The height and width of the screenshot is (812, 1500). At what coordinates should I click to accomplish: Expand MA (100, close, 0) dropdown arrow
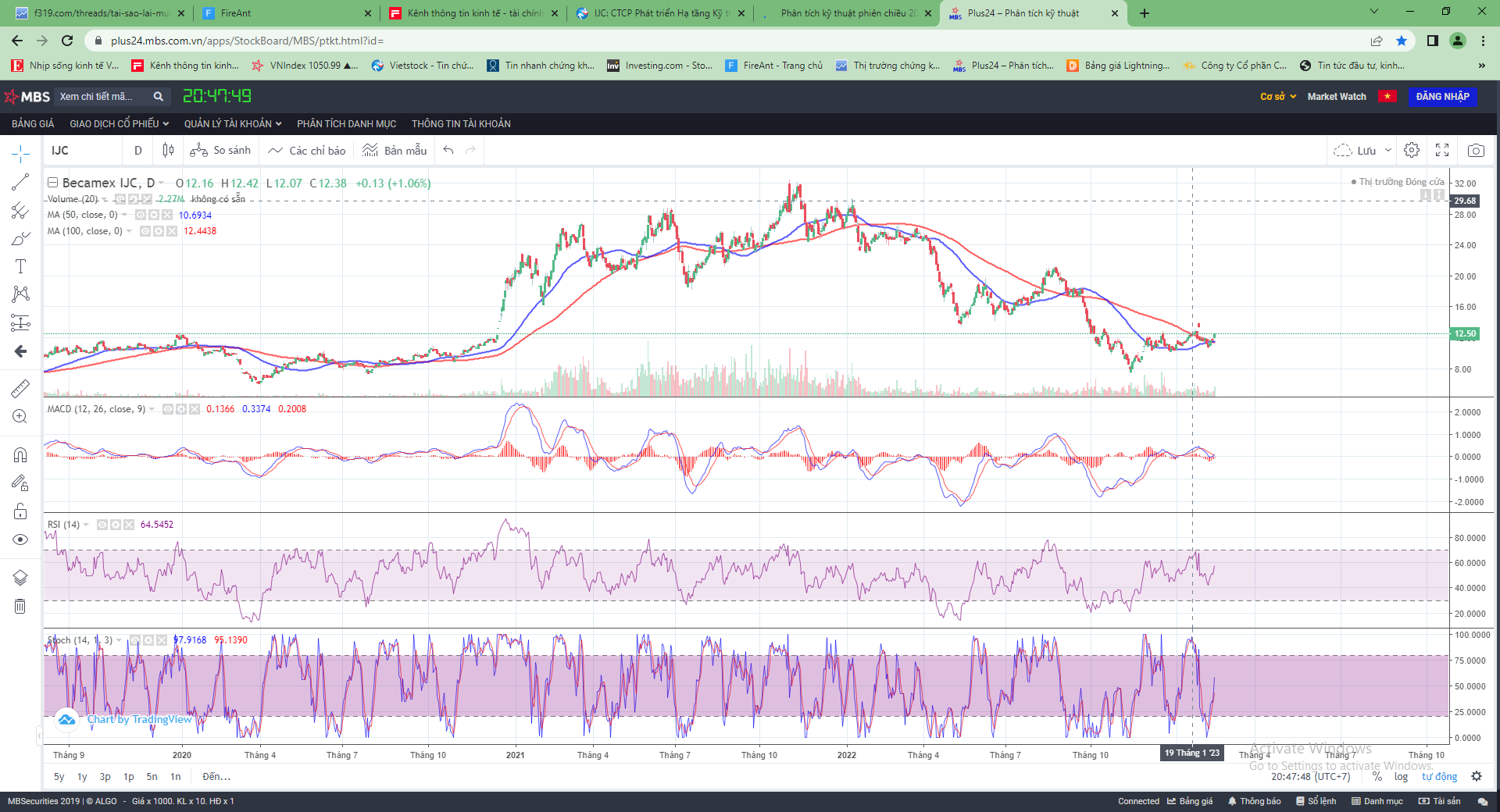click(129, 231)
